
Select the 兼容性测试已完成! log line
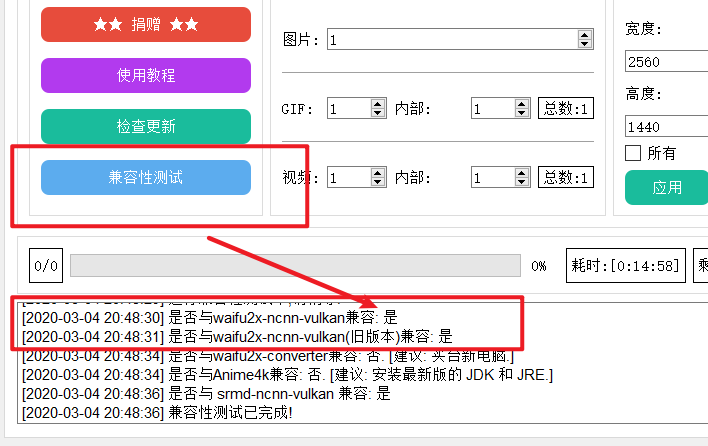click(x=157, y=413)
